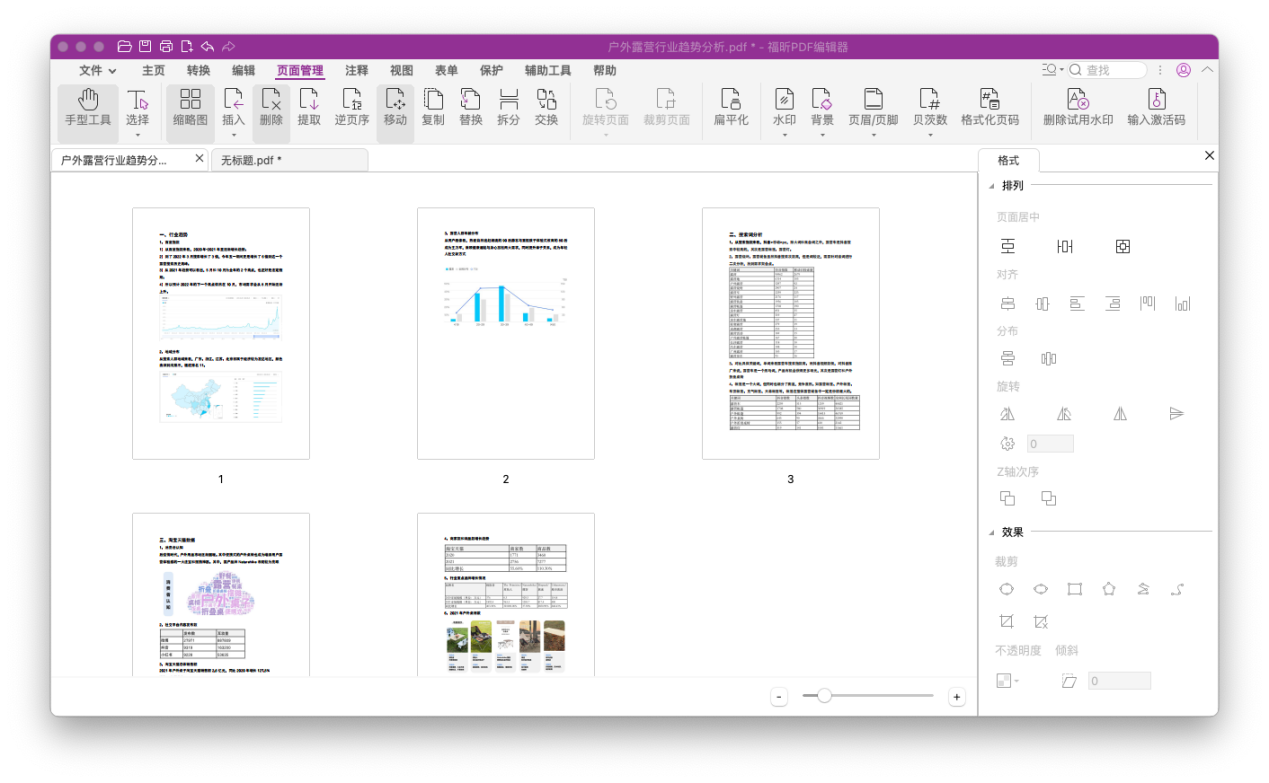Collapse the 排列 section in format panel

[991, 186]
